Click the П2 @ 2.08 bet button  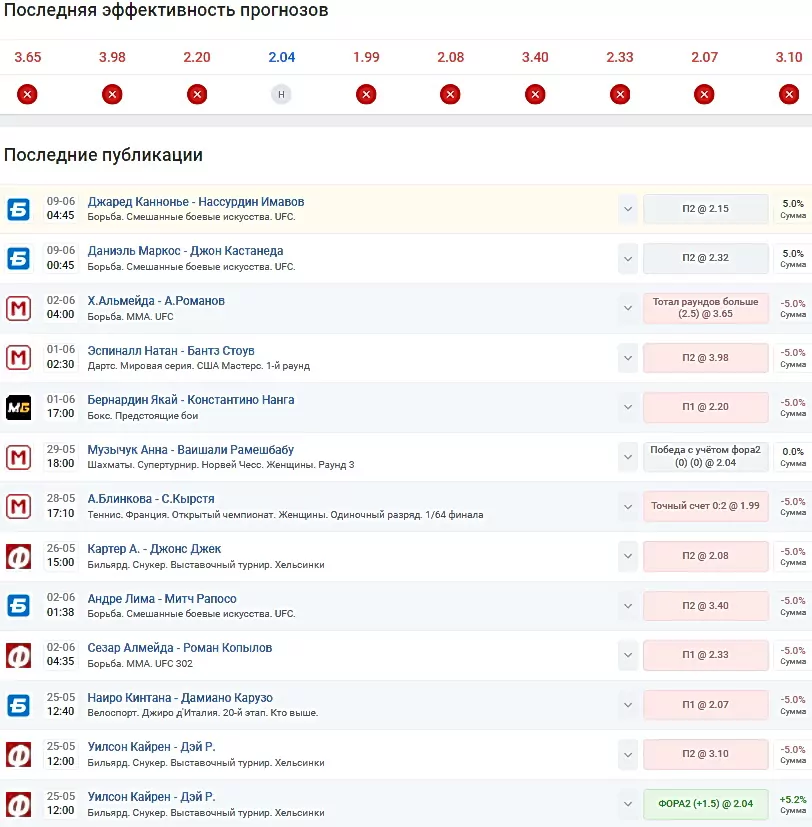pos(705,556)
